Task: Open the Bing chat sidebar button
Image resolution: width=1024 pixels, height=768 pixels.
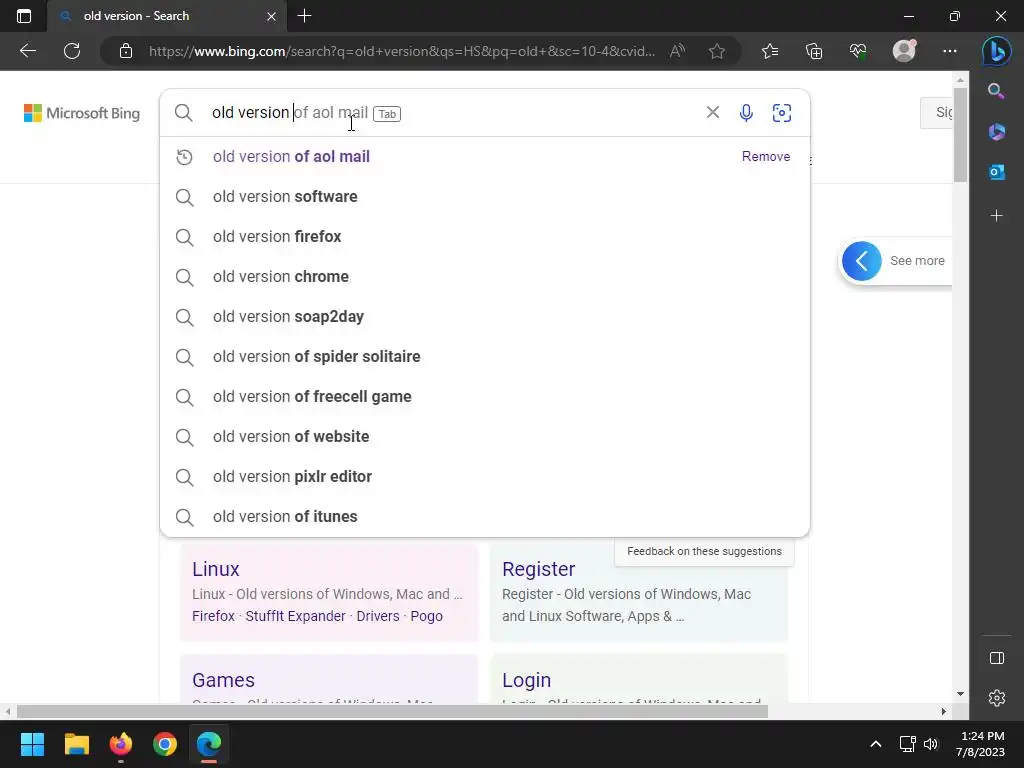Action: [997, 52]
